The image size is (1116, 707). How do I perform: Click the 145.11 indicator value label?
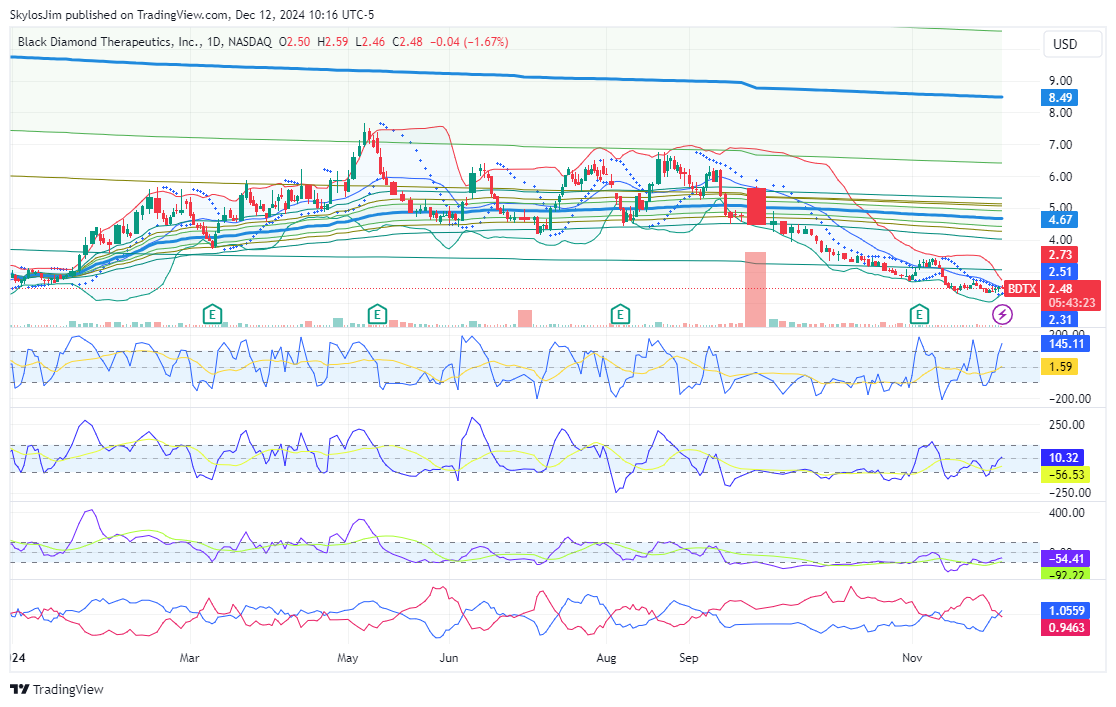tap(1063, 343)
